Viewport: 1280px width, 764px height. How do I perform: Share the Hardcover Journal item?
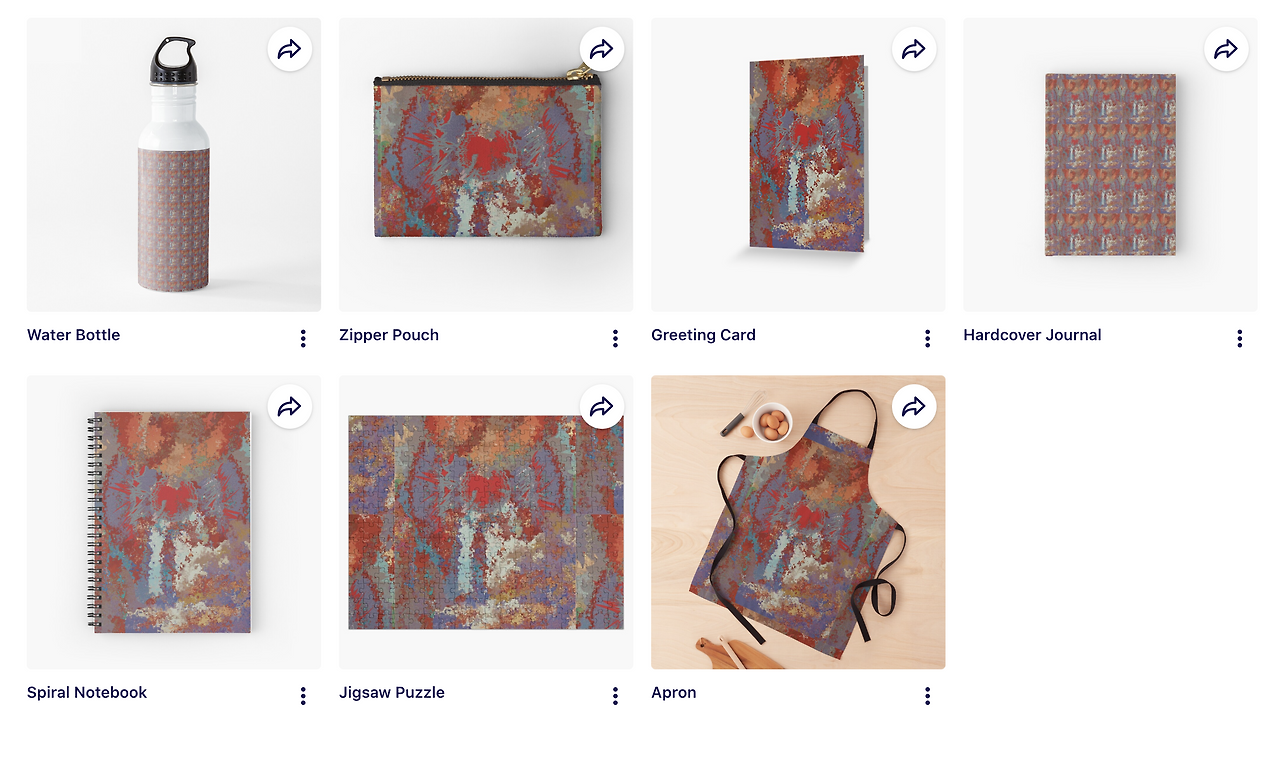[1226, 49]
